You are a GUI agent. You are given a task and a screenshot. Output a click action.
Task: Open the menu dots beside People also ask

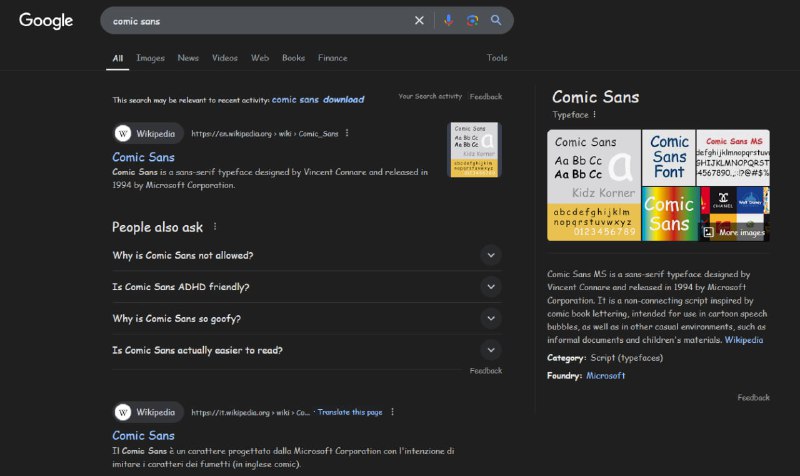tap(215, 227)
